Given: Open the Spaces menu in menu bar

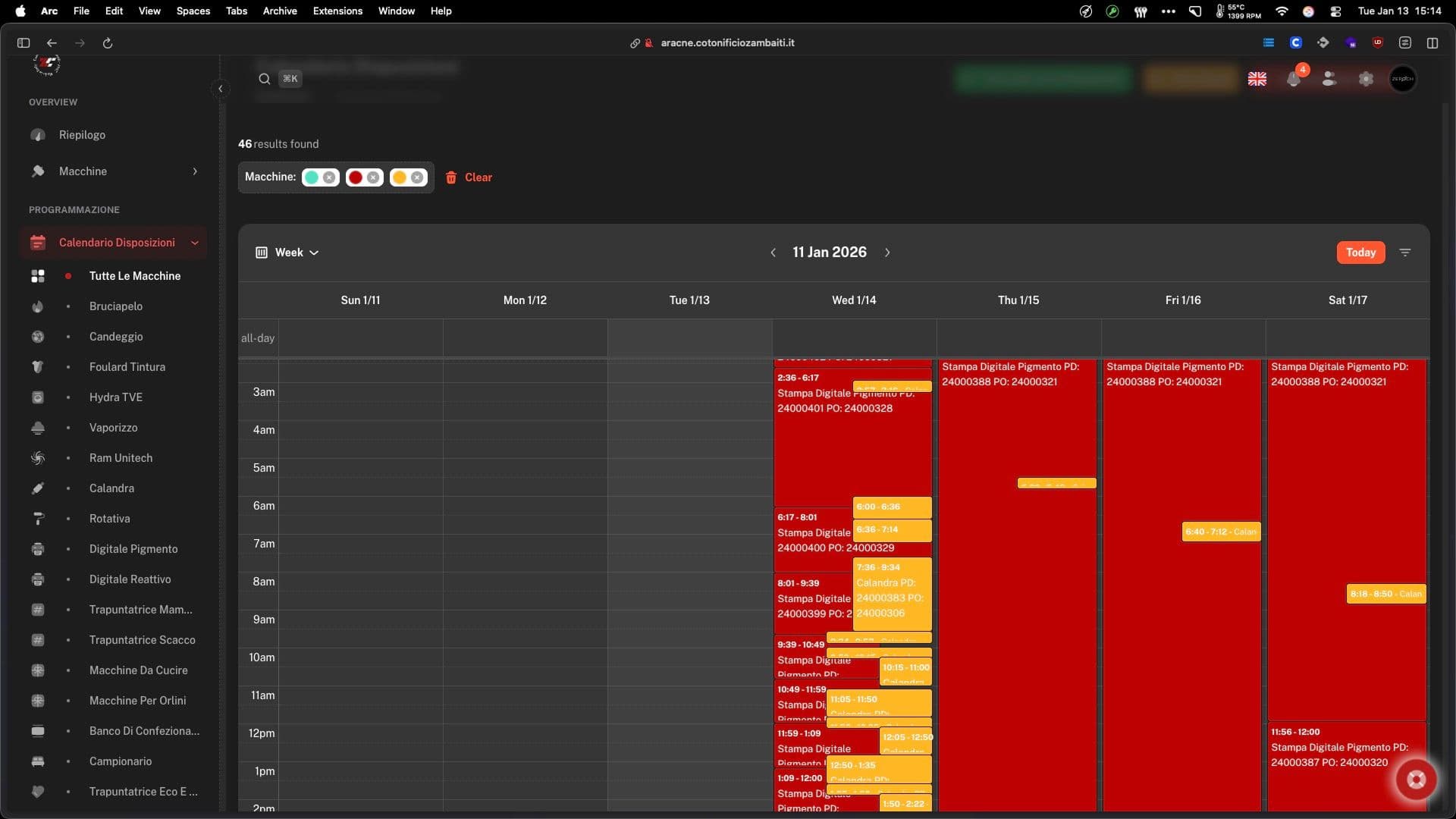Looking at the screenshot, I should [x=193, y=11].
